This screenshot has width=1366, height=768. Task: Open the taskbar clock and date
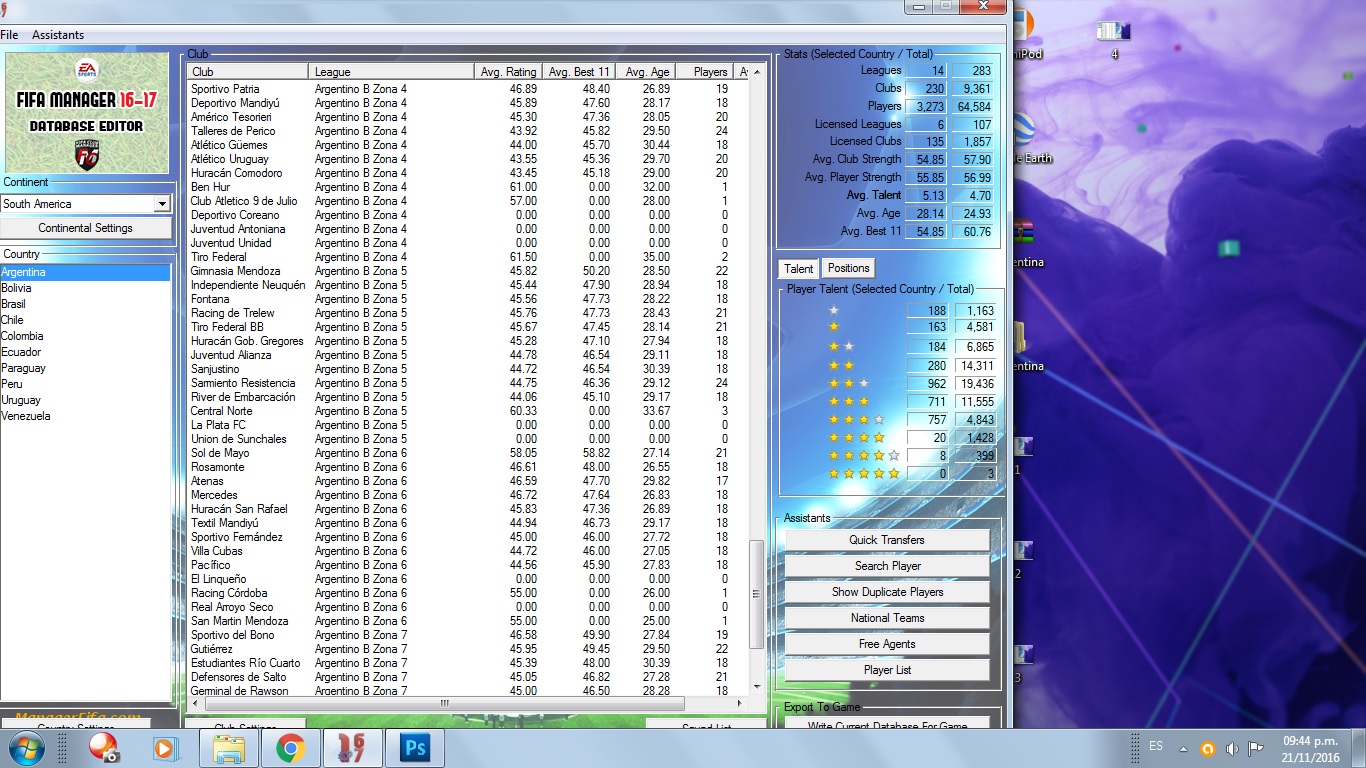click(1311, 749)
